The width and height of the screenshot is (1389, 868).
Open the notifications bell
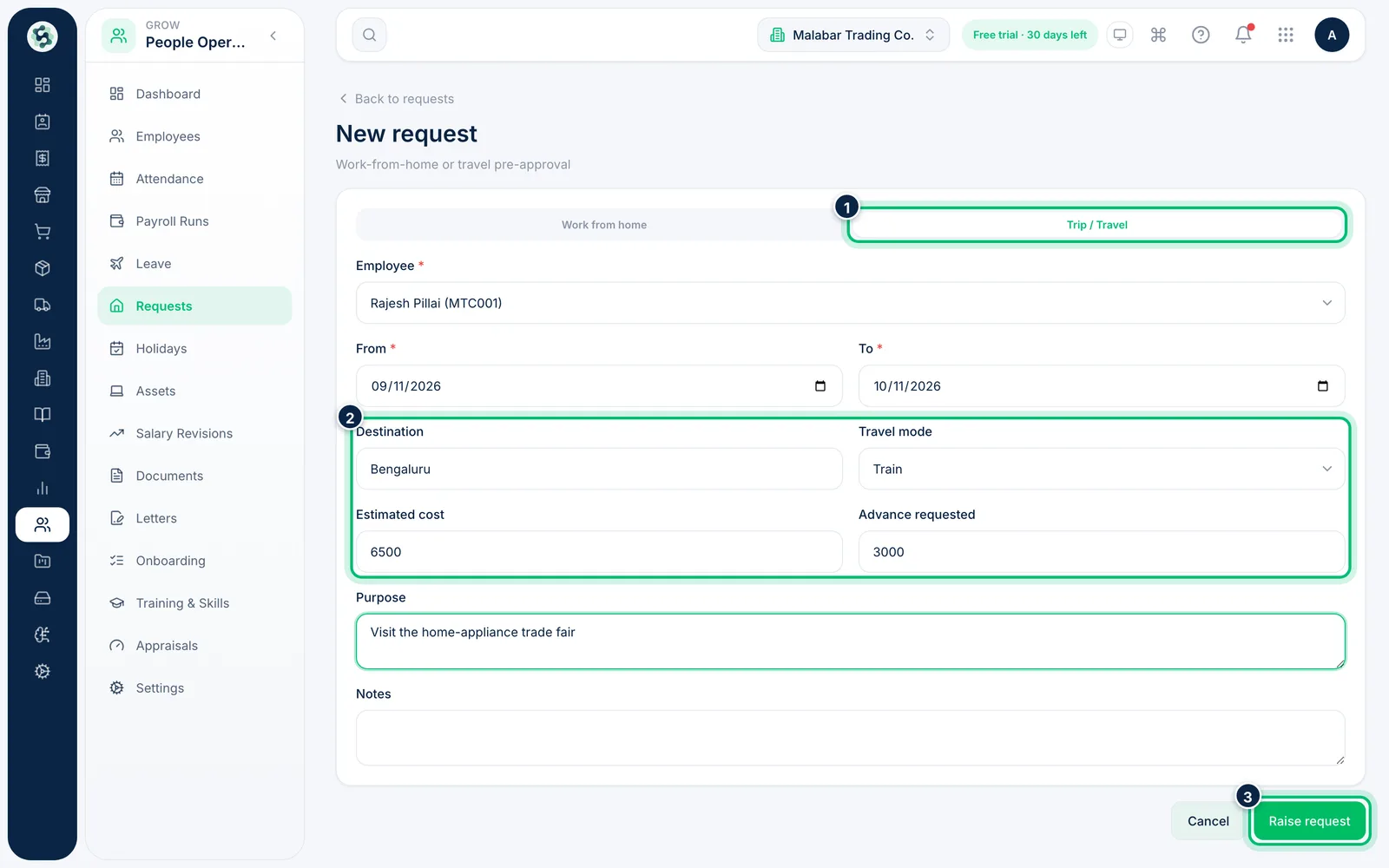coord(1243,35)
